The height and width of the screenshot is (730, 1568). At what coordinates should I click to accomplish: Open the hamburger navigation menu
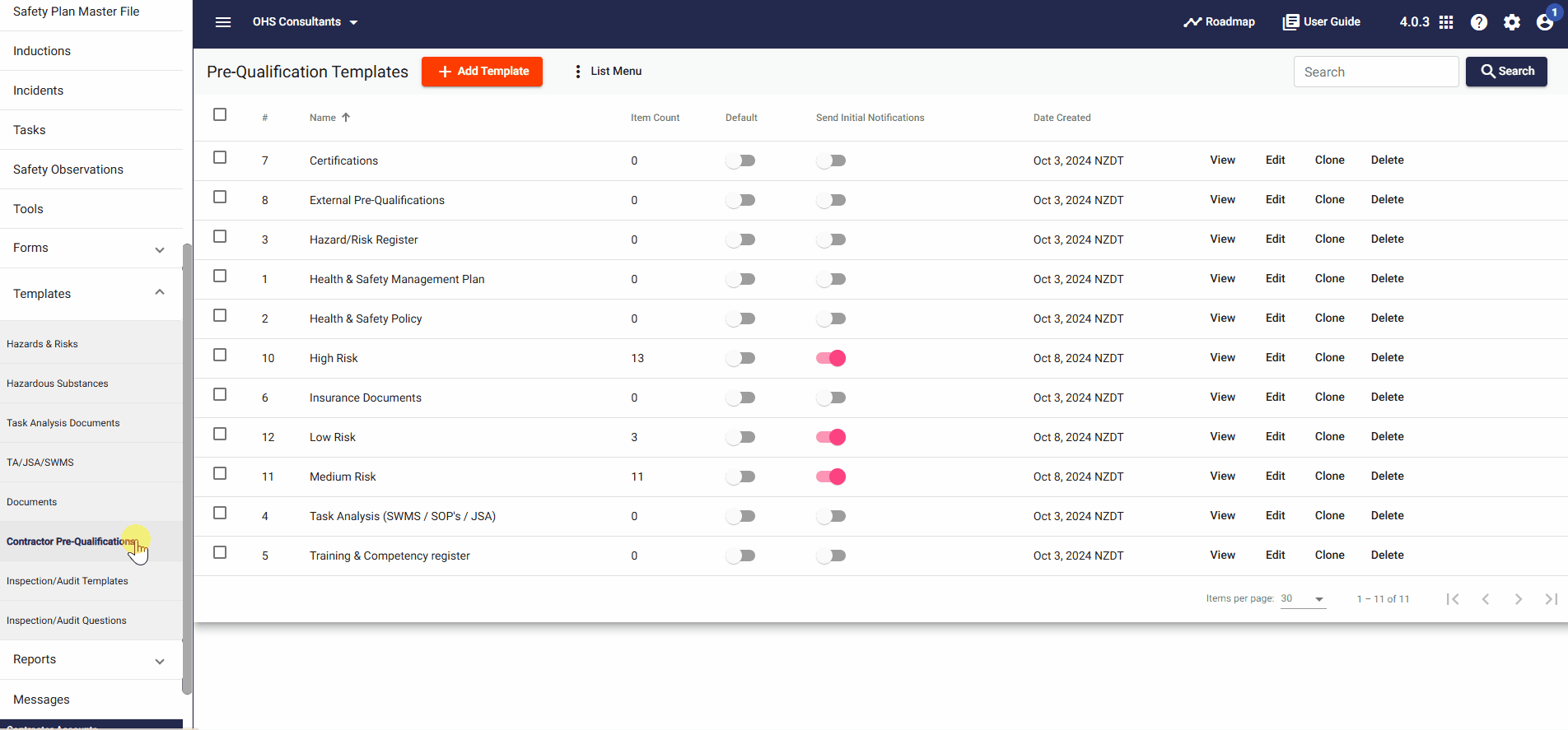(223, 22)
